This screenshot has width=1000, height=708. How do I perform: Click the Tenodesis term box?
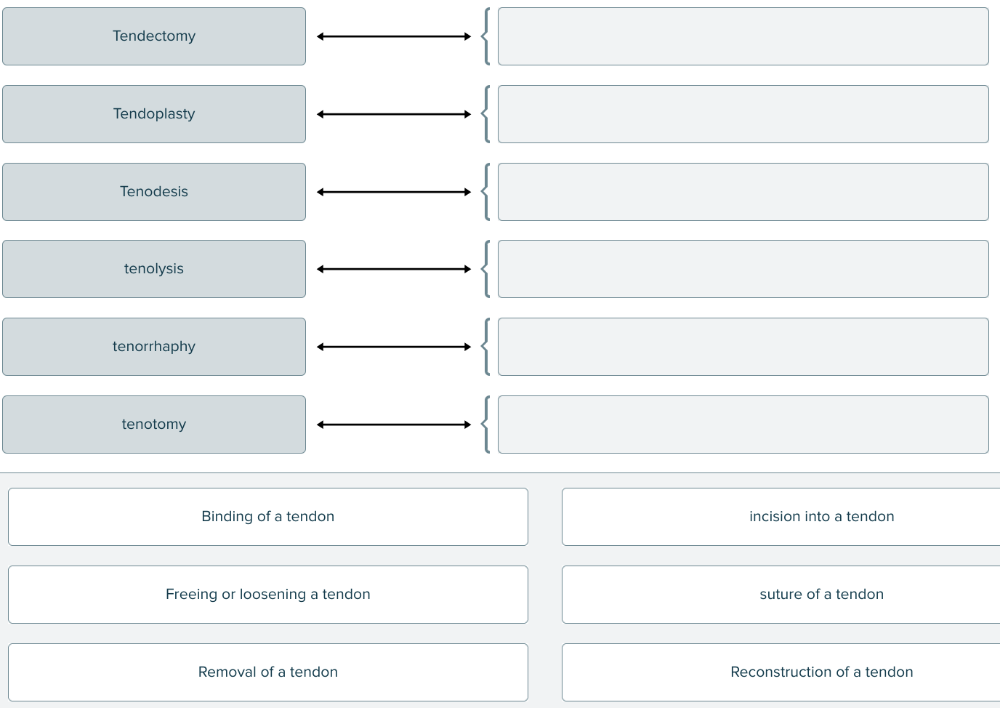[154, 192]
